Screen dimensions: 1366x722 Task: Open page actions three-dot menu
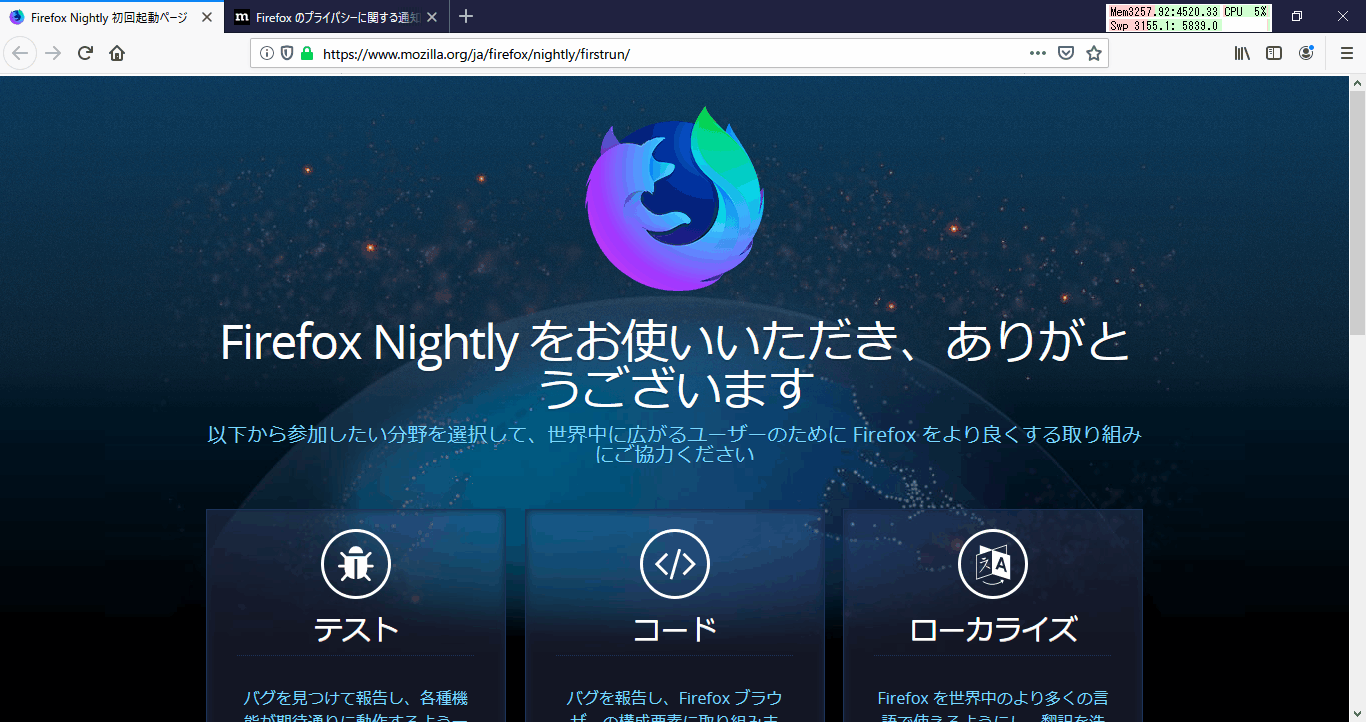pos(1038,53)
